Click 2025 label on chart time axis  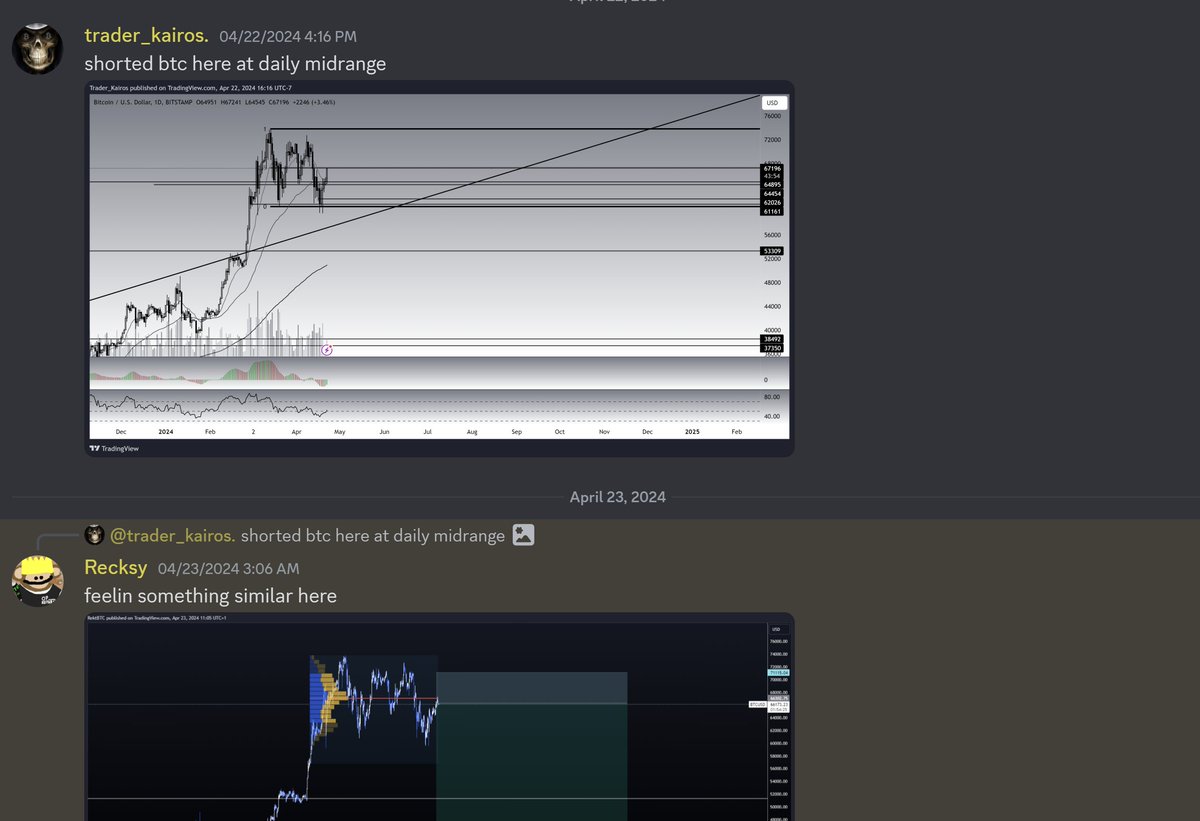pyautogui.click(x=692, y=431)
